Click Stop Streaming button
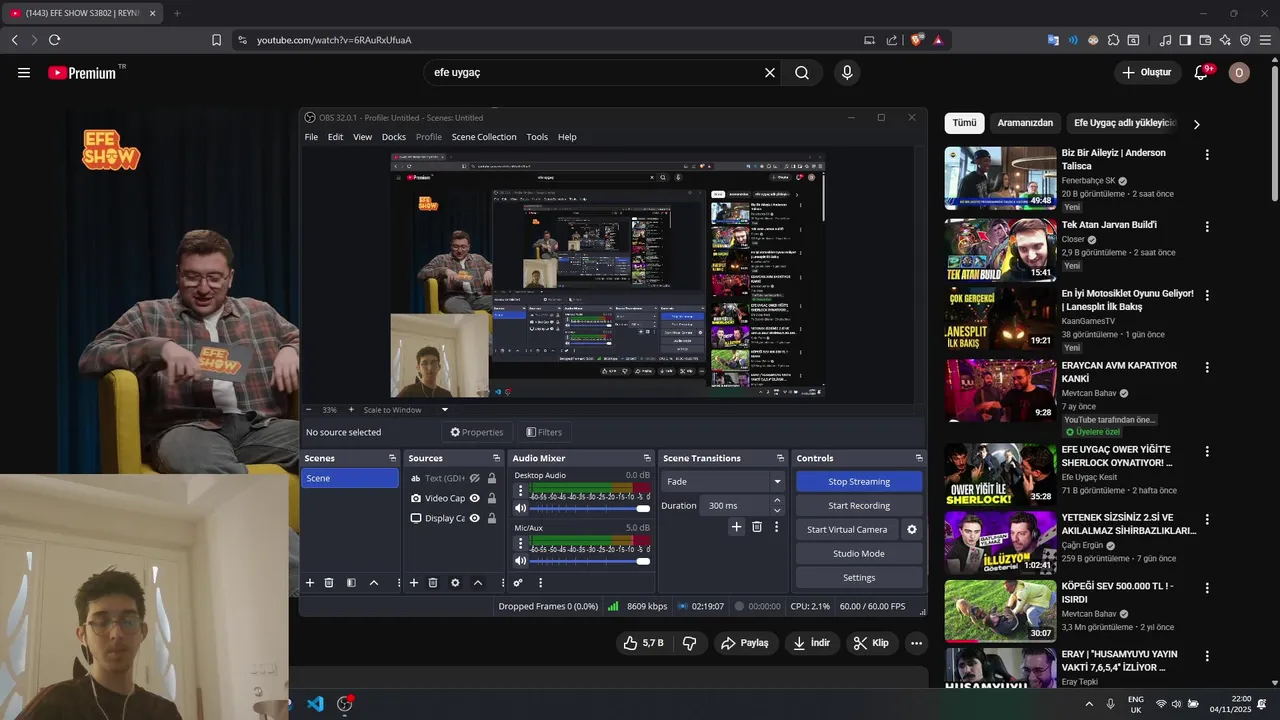This screenshot has width=1280, height=720. click(859, 482)
